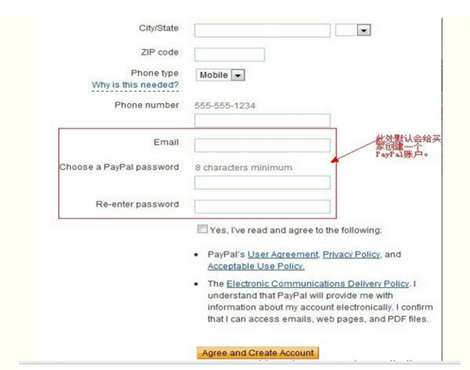Viewport: 470px width, 370px height.
Task: Click the state selector box
Action: [353, 30]
